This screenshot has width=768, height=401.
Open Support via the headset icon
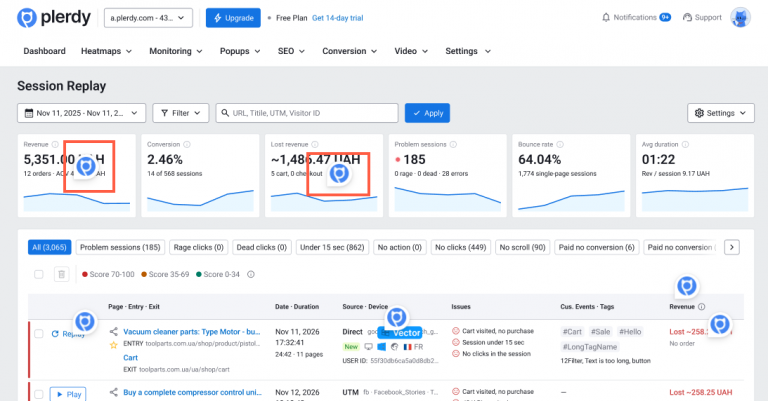pos(687,18)
